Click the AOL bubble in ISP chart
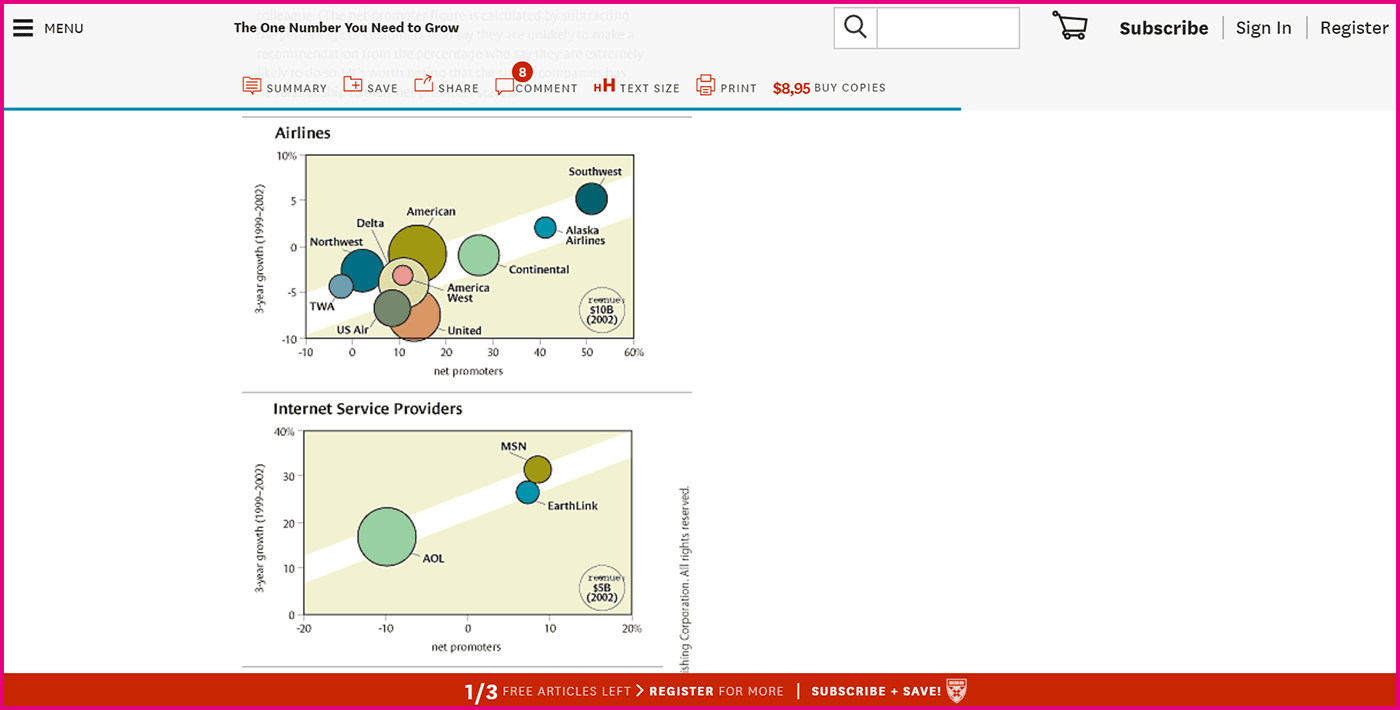Image resolution: width=1400 pixels, height=710 pixels. pos(387,537)
